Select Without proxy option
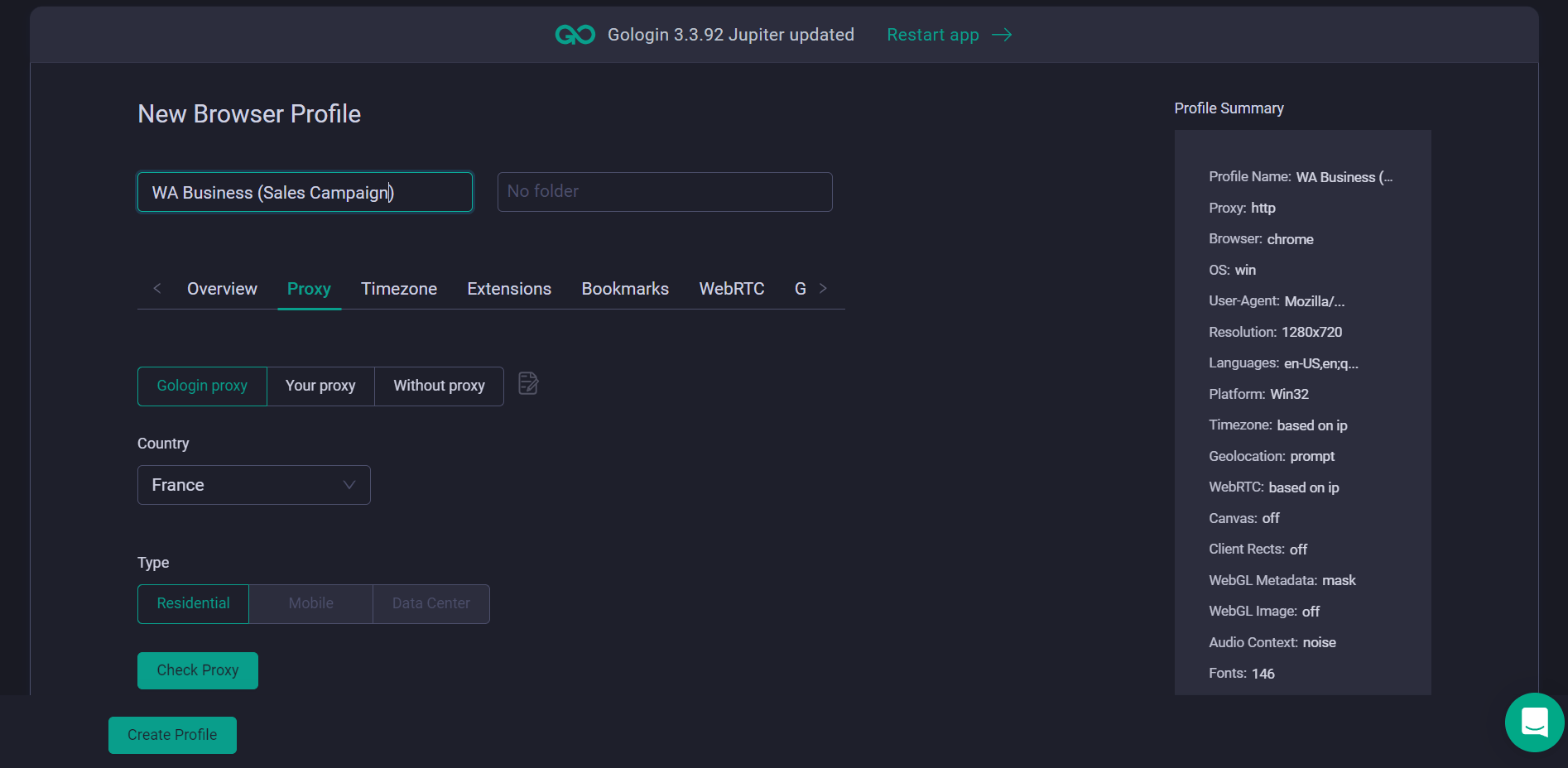The height and width of the screenshot is (768, 1568). tap(439, 386)
